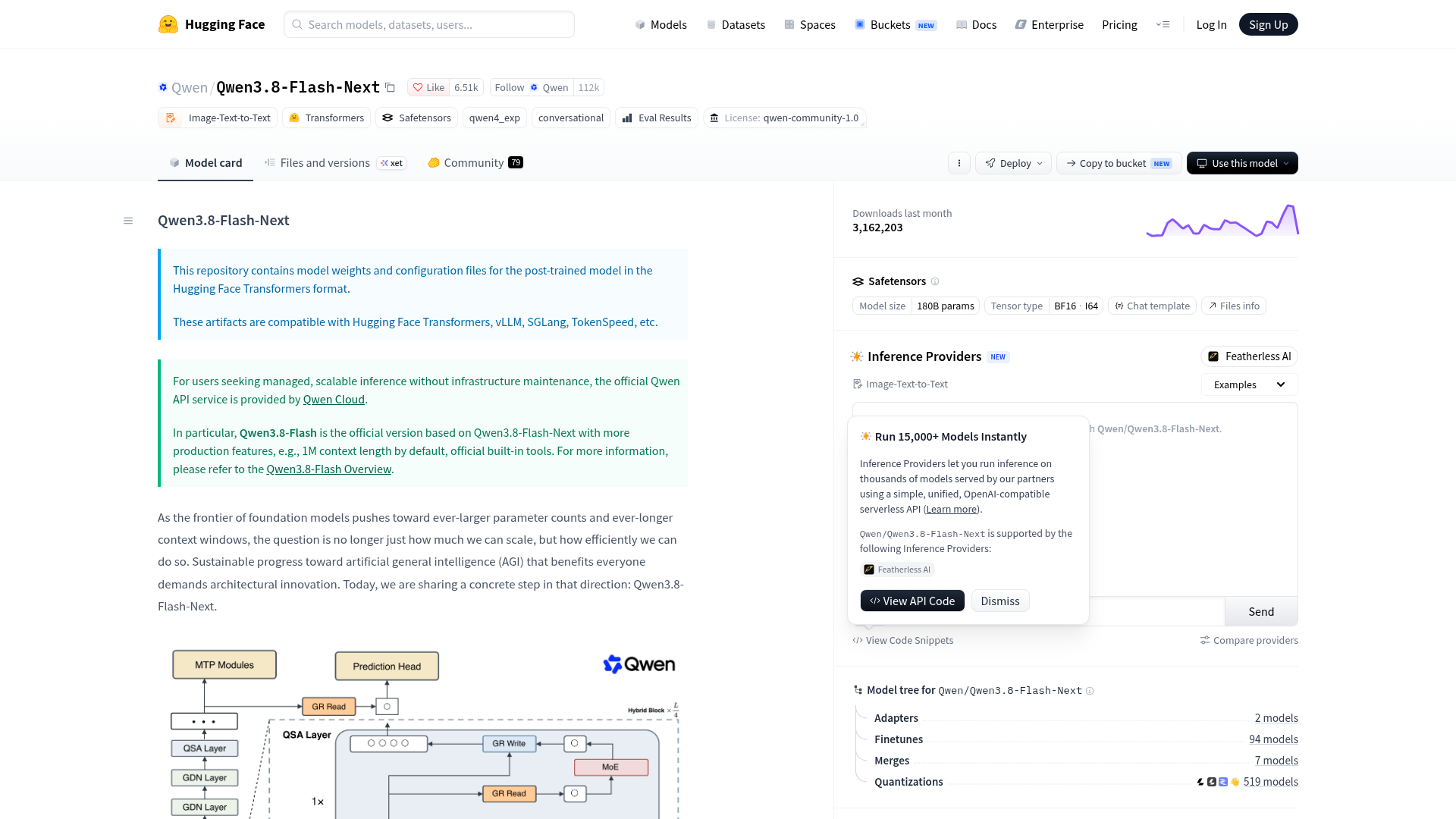Click the Log In link
The image size is (1456, 819).
1211,24
